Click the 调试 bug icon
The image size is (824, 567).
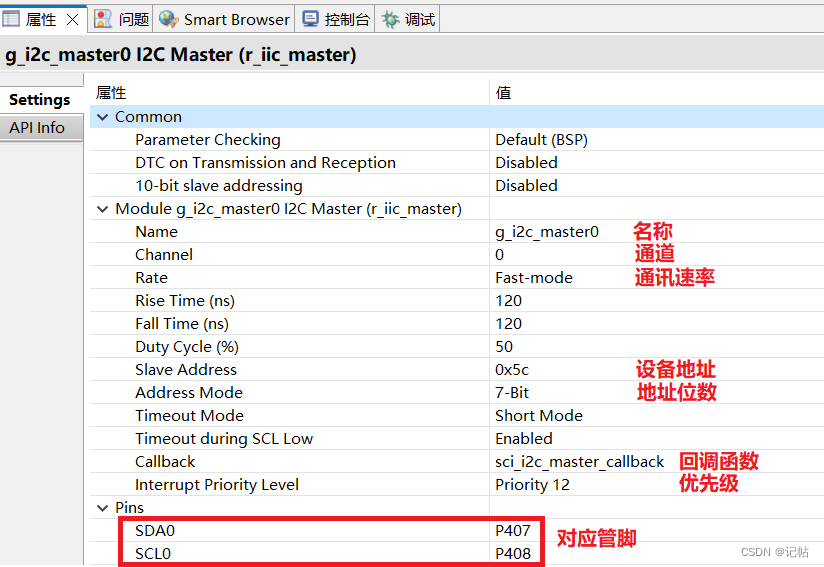390,19
